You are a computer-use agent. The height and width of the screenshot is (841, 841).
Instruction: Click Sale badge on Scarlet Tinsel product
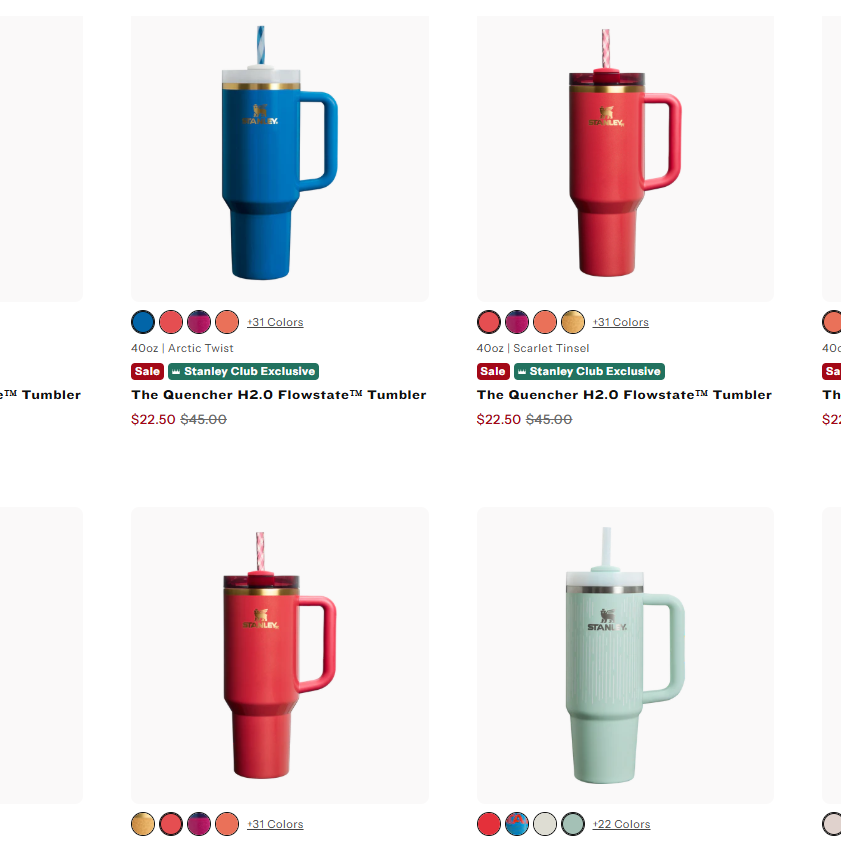pos(493,371)
